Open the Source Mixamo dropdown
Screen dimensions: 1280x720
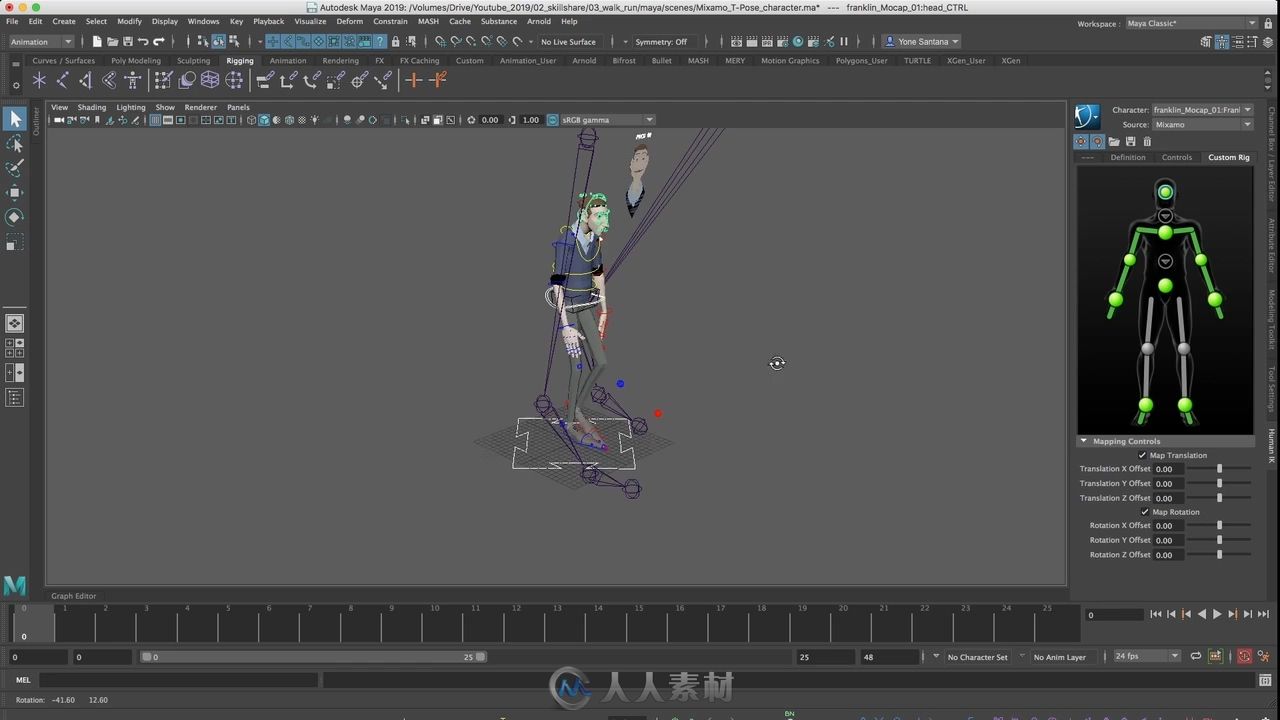pyautogui.click(x=1201, y=125)
